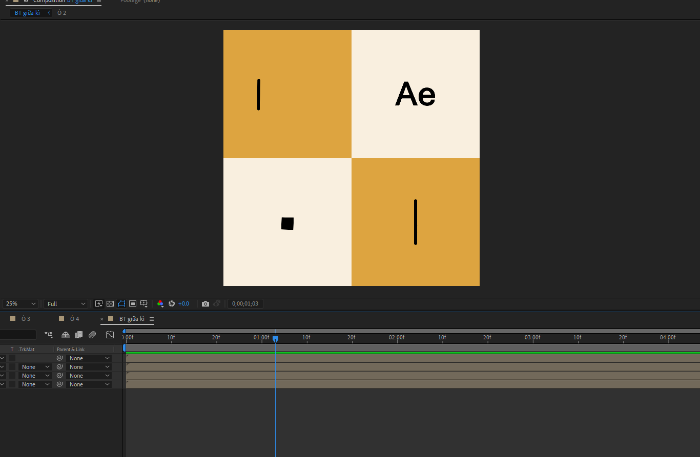Open layer 3 TrkMat None dropdown
This screenshot has width=700, height=457.
(x=34, y=375)
